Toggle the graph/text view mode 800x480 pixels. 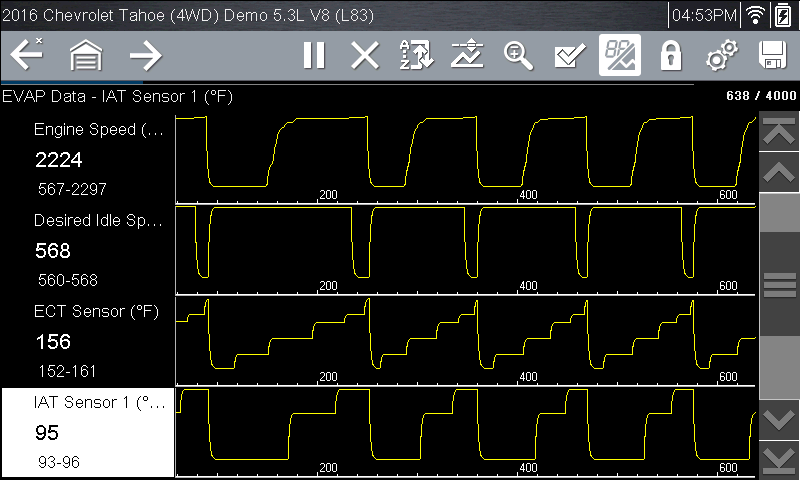[620, 56]
